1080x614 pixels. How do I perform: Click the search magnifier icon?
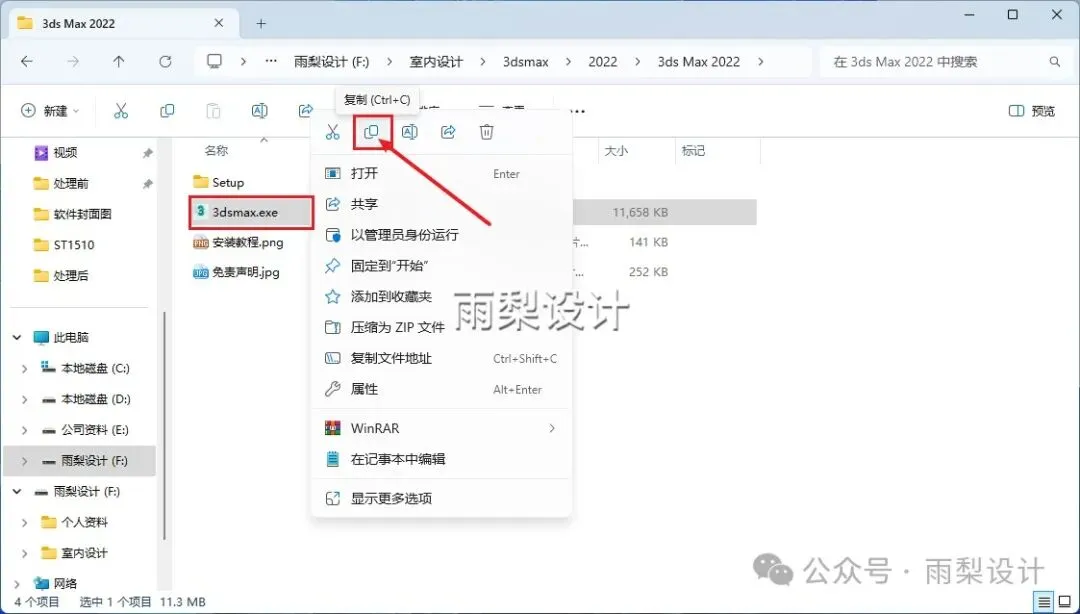(x=1055, y=61)
